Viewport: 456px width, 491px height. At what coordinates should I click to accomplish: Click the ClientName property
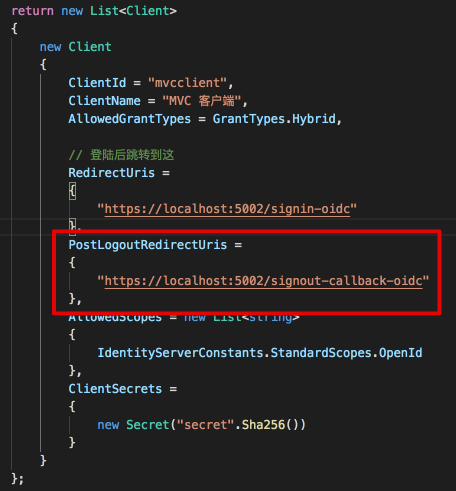[104, 101]
